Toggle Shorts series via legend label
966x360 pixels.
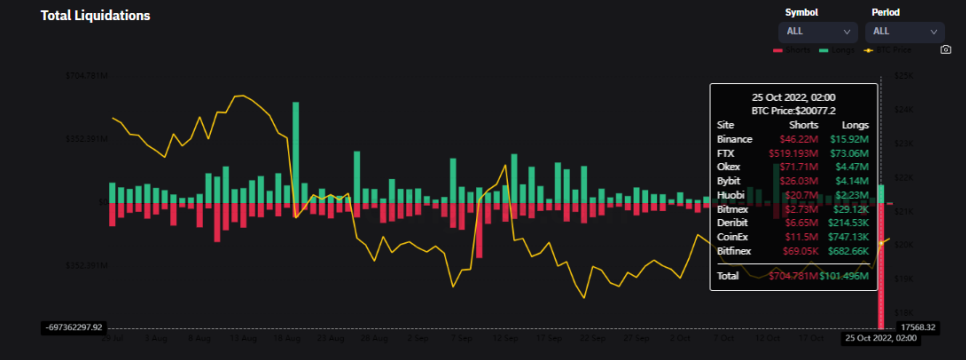tap(797, 51)
